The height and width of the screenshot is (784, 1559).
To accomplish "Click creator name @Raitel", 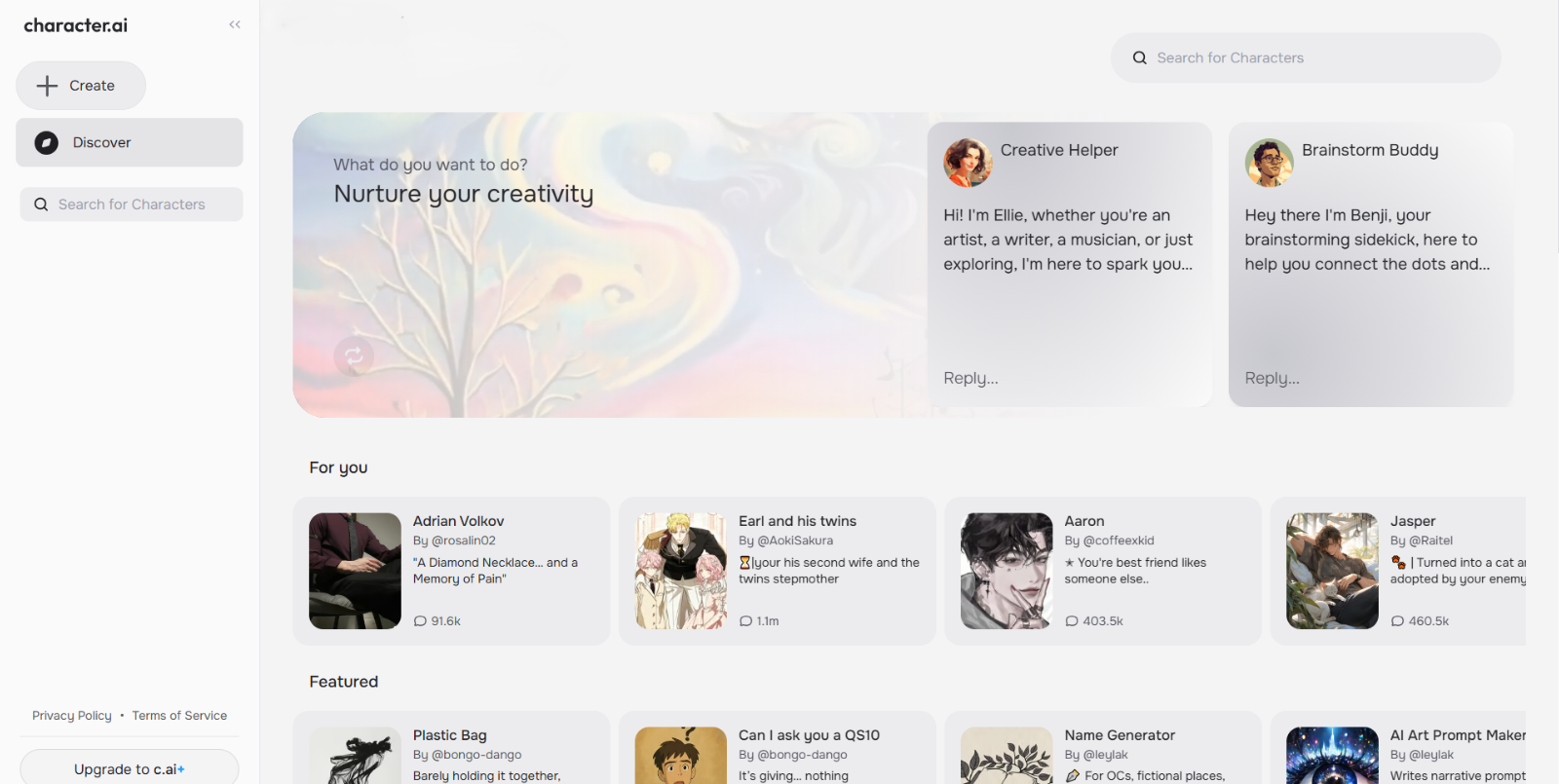I will coord(1430,541).
